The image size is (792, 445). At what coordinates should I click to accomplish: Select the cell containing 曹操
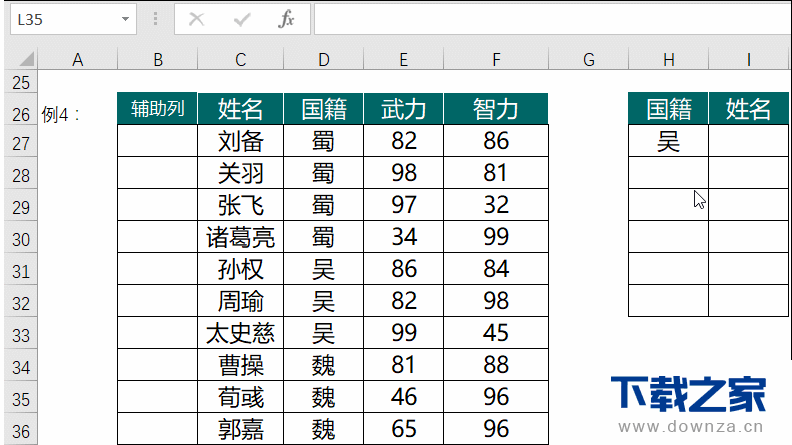pyautogui.click(x=240, y=365)
